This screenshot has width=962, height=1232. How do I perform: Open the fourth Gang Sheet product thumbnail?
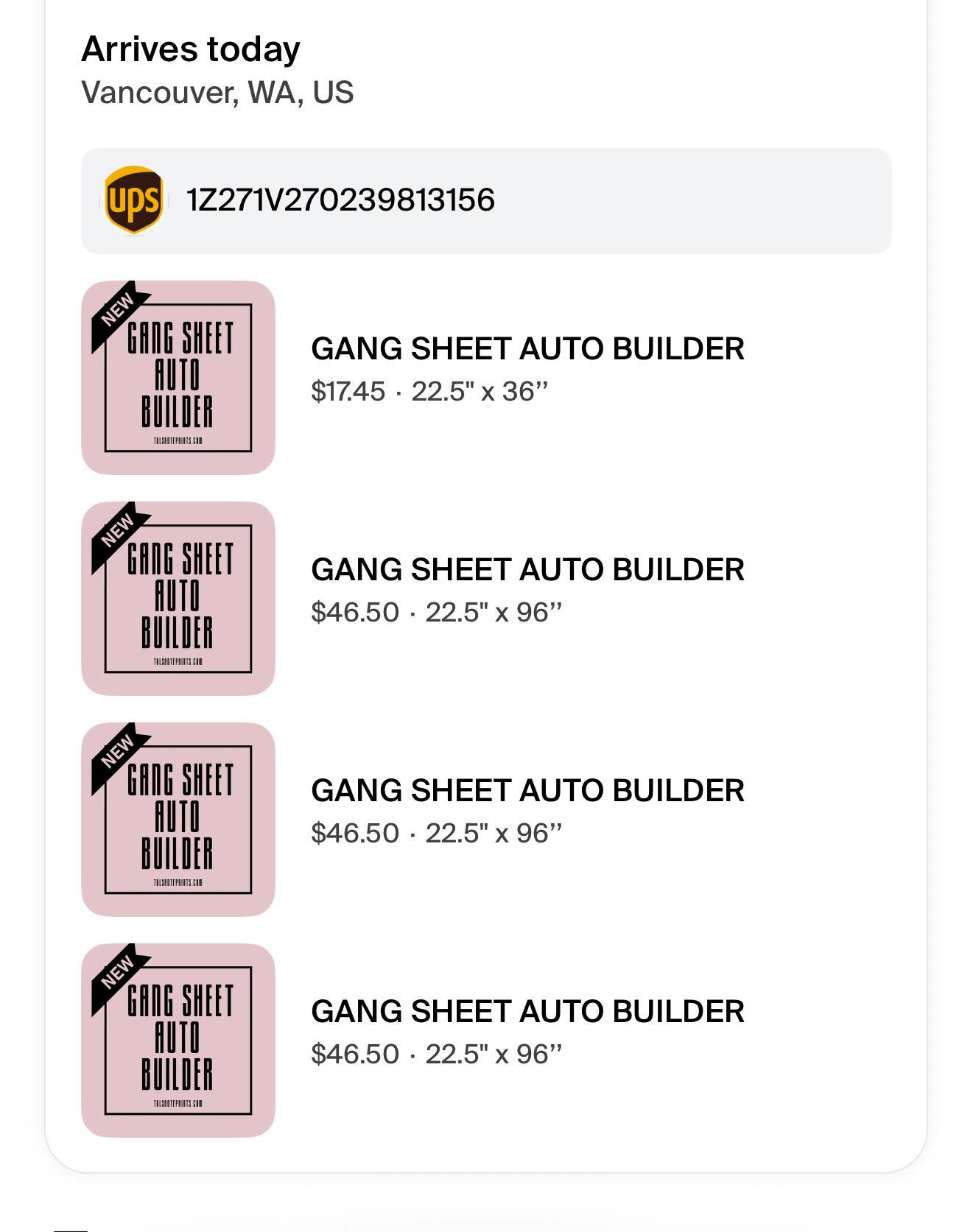click(x=178, y=1041)
